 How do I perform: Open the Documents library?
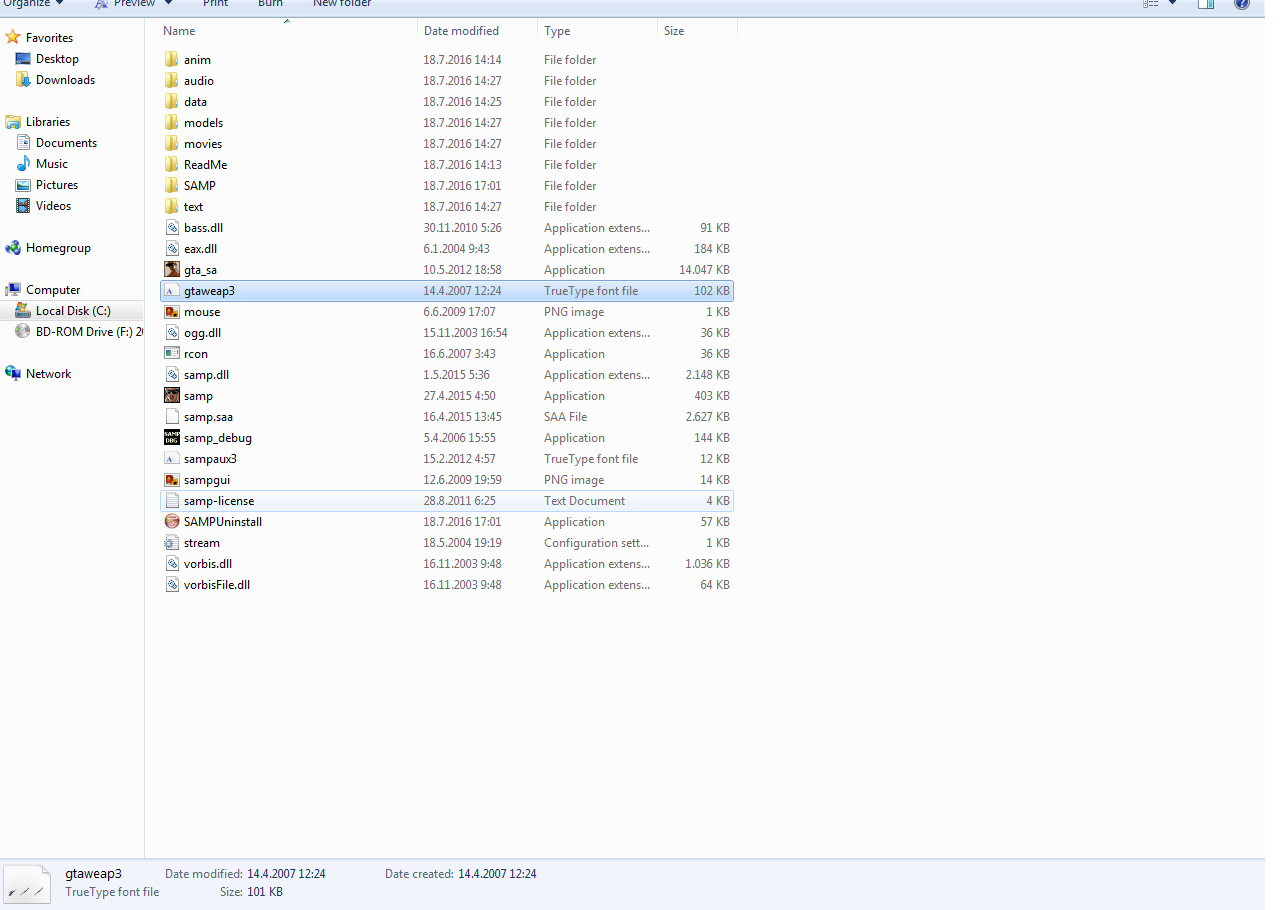(66, 143)
